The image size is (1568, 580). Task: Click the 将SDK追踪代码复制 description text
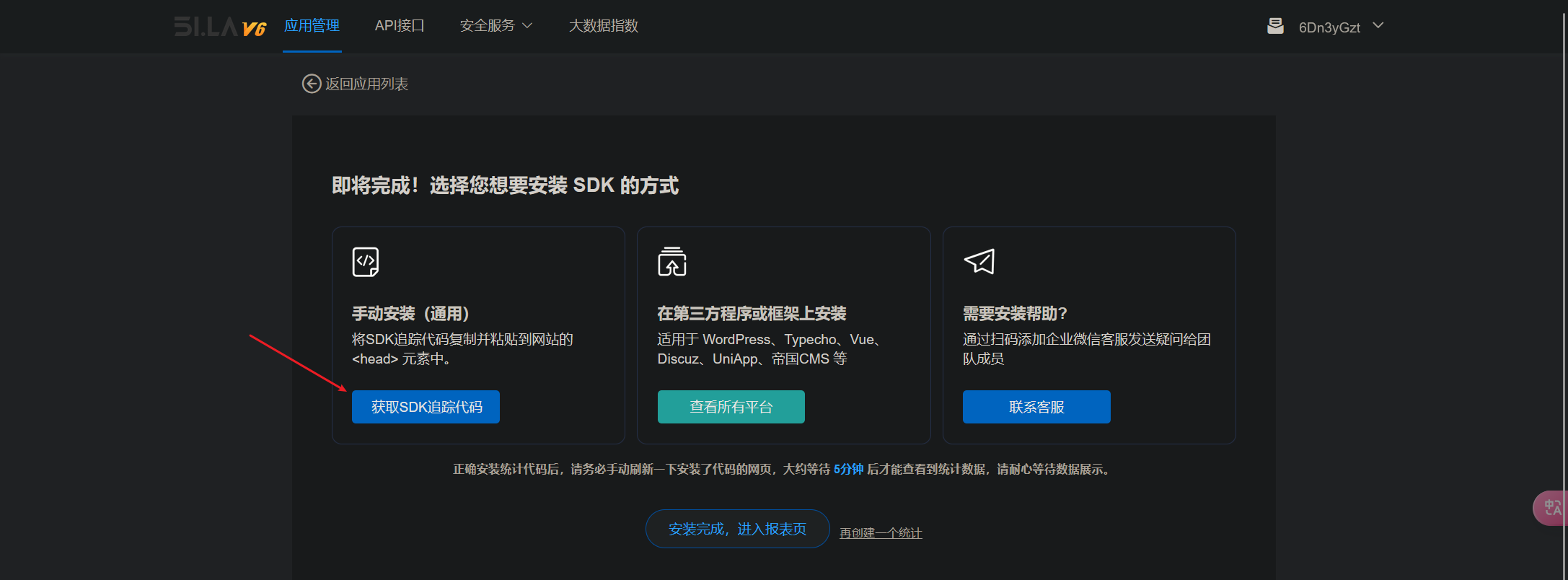(x=462, y=349)
